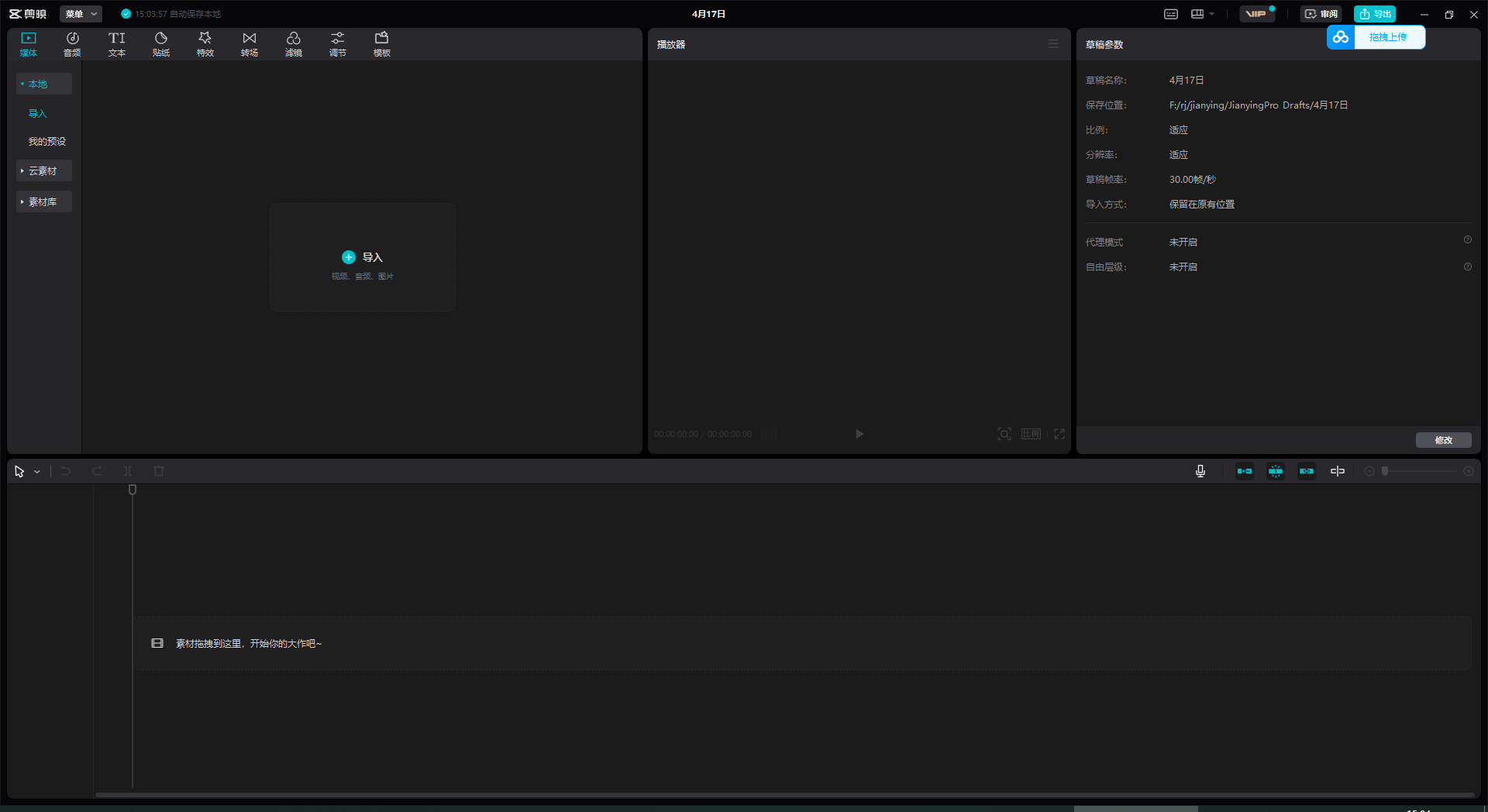
Task: Show 自由层级 free layer help info
Action: [1468, 267]
